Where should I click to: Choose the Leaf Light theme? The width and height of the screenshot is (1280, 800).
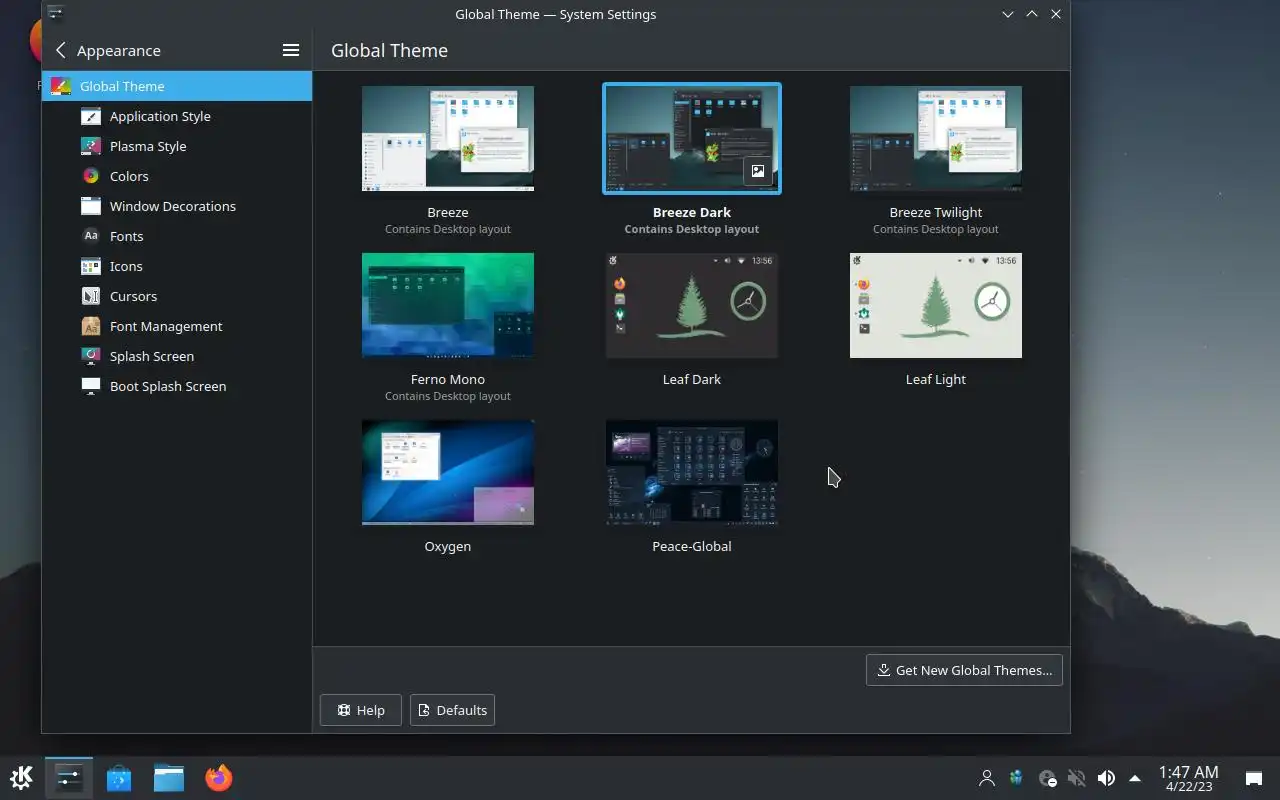pyautogui.click(x=936, y=305)
